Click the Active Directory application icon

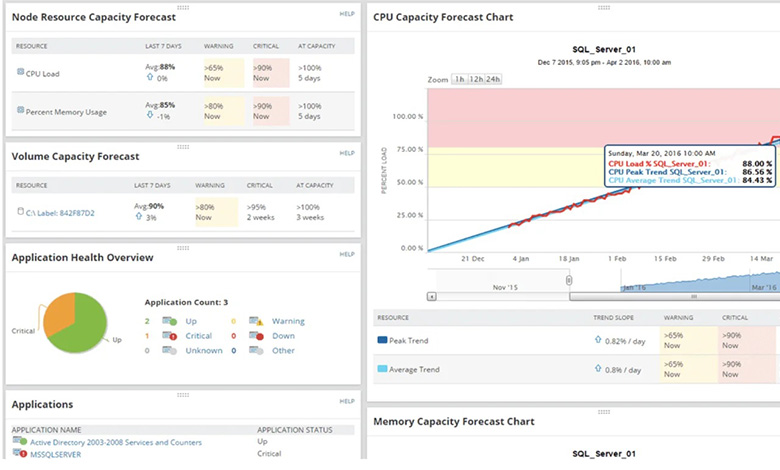[20, 441]
